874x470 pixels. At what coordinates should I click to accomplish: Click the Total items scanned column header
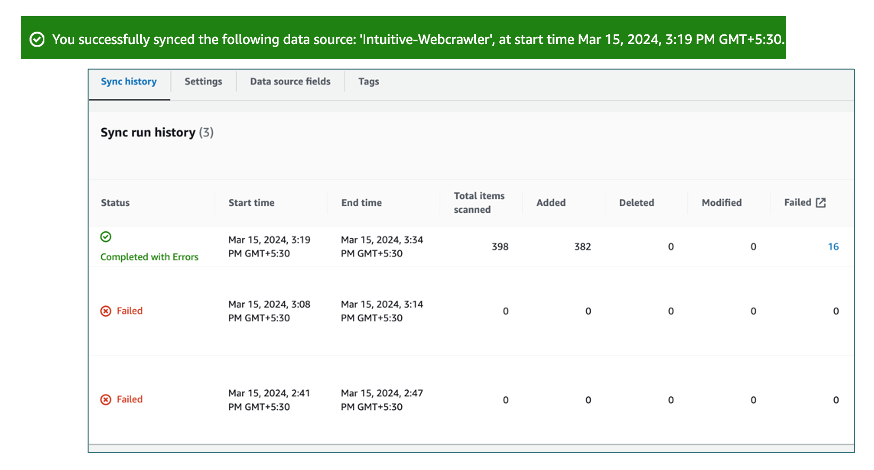tap(479, 202)
